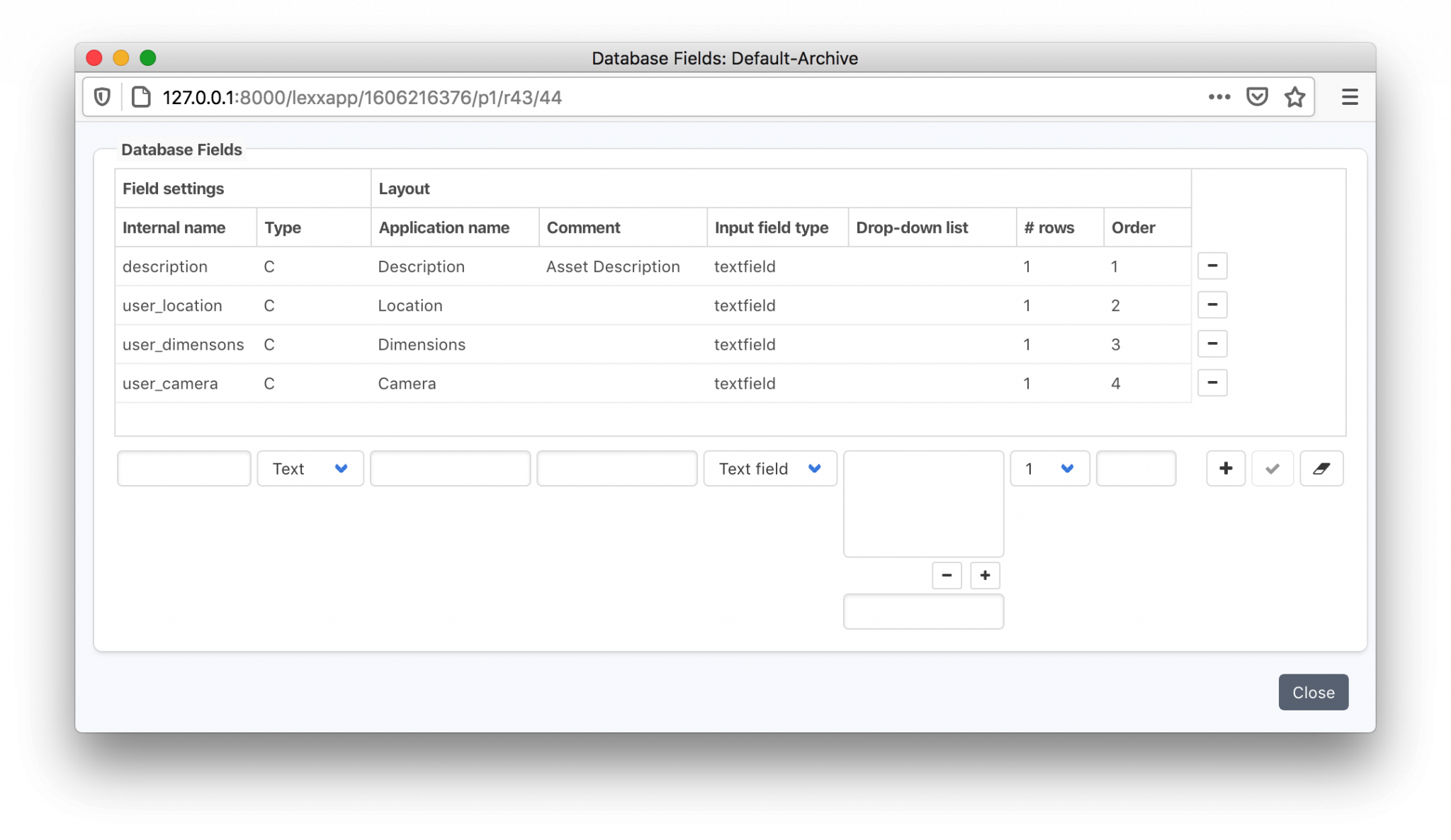Screen dimensions: 1451x840
Task: Confirm the entry using the checkmark icon
Action: point(1272,468)
